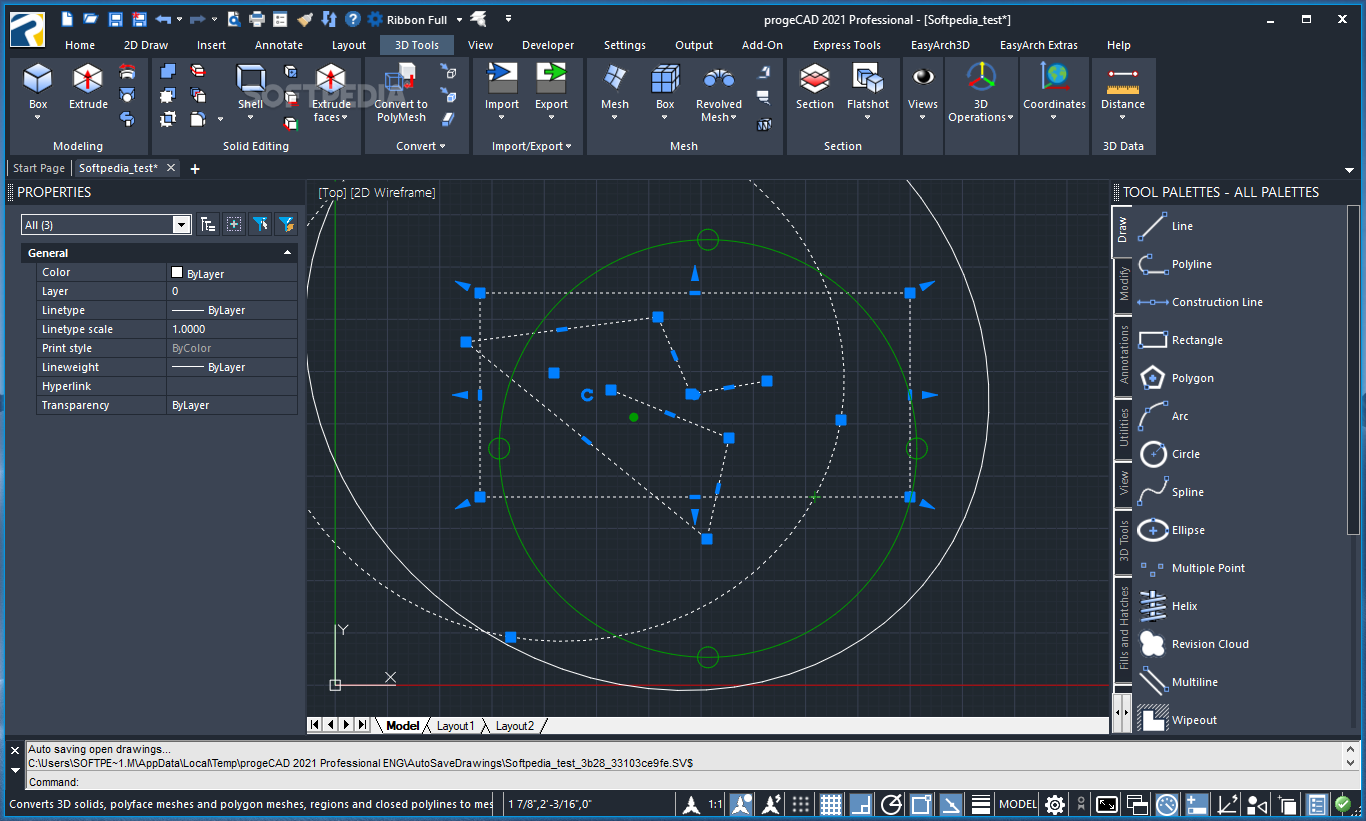This screenshot has height=821, width=1366.
Task: Toggle lineweight display in status bar
Action: 981,804
